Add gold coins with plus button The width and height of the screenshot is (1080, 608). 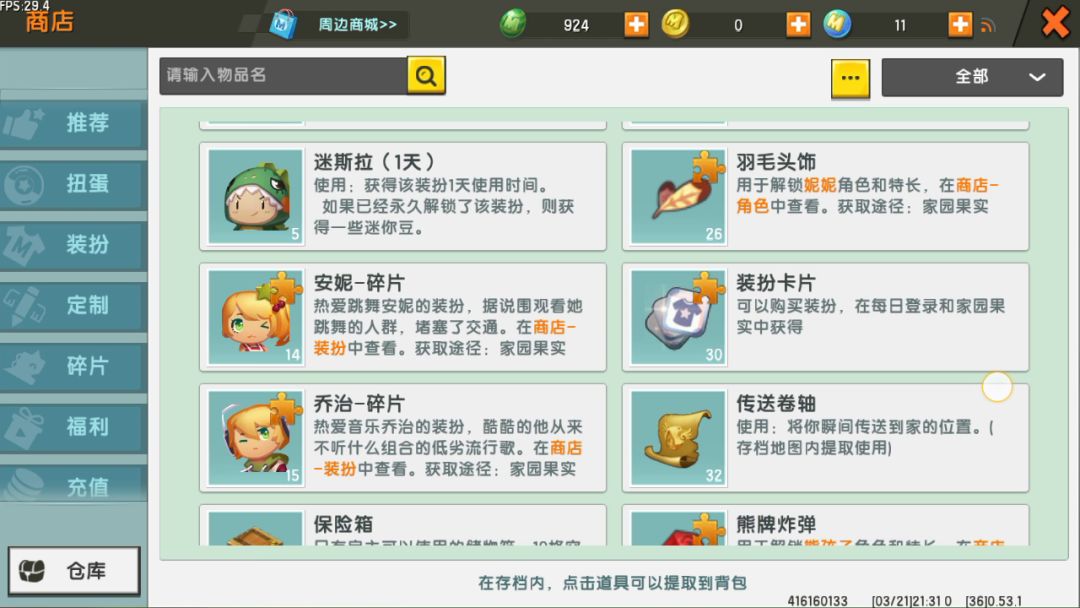click(x=798, y=25)
